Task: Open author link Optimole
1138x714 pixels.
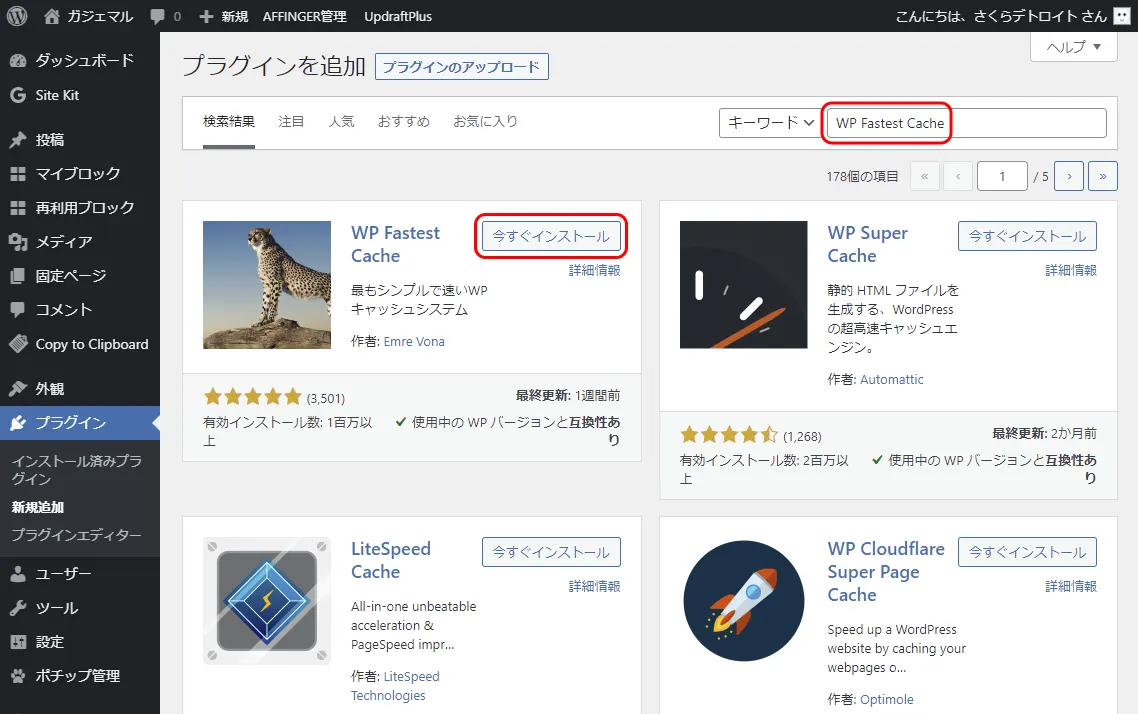Action: (x=886, y=699)
